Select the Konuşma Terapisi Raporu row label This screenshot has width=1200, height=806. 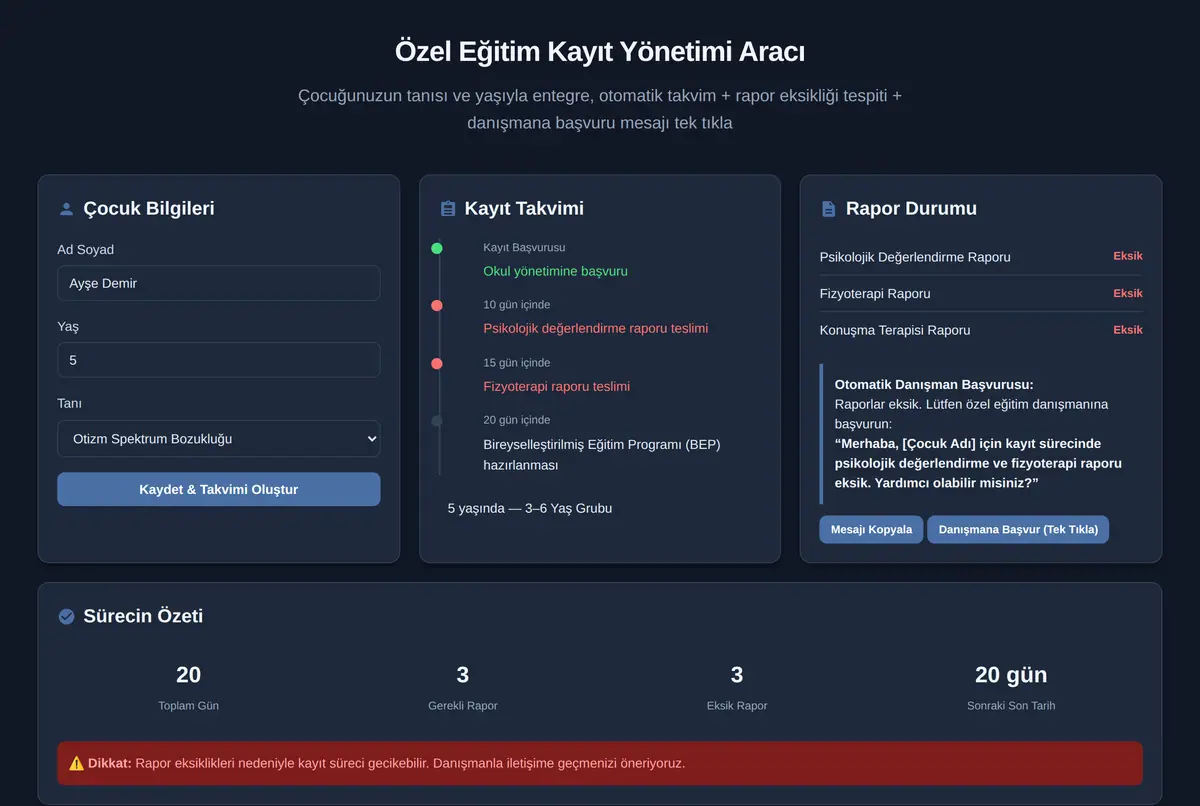click(x=895, y=330)
